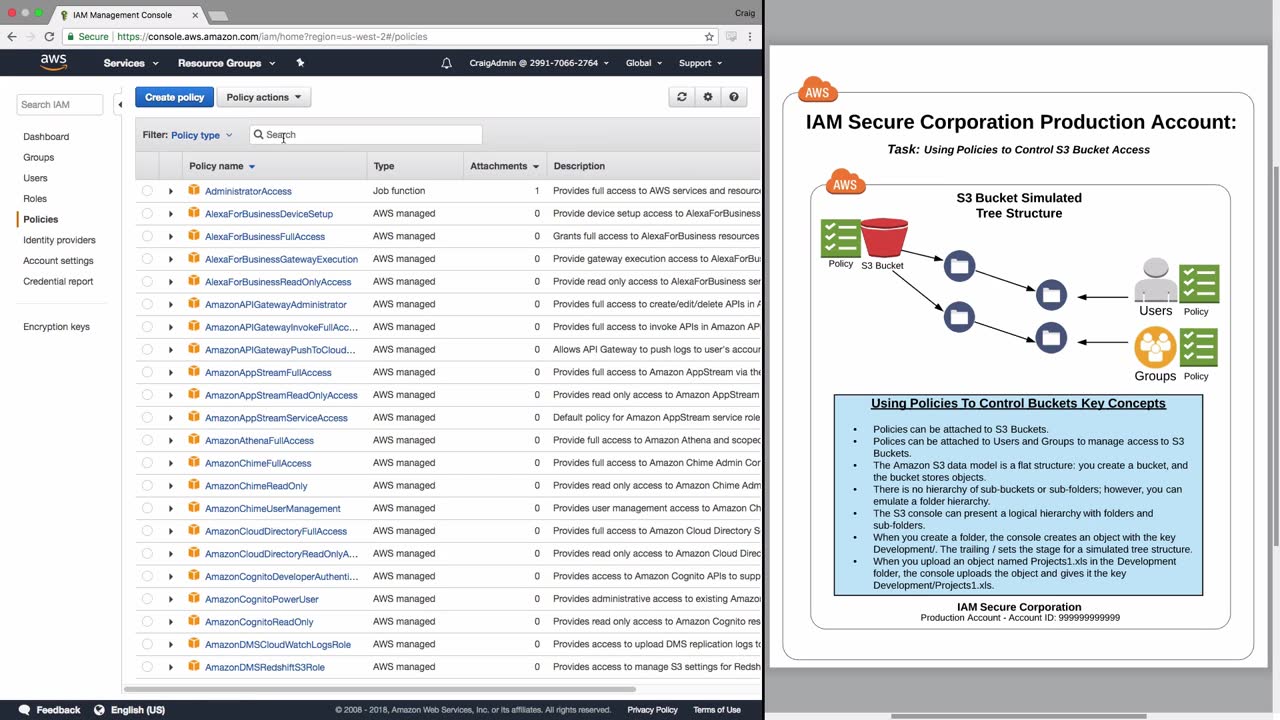Viewport: 1280px width, 720px height.
Task: Select the IAM Management Console browser tab
Action: [x=129, y=15]
